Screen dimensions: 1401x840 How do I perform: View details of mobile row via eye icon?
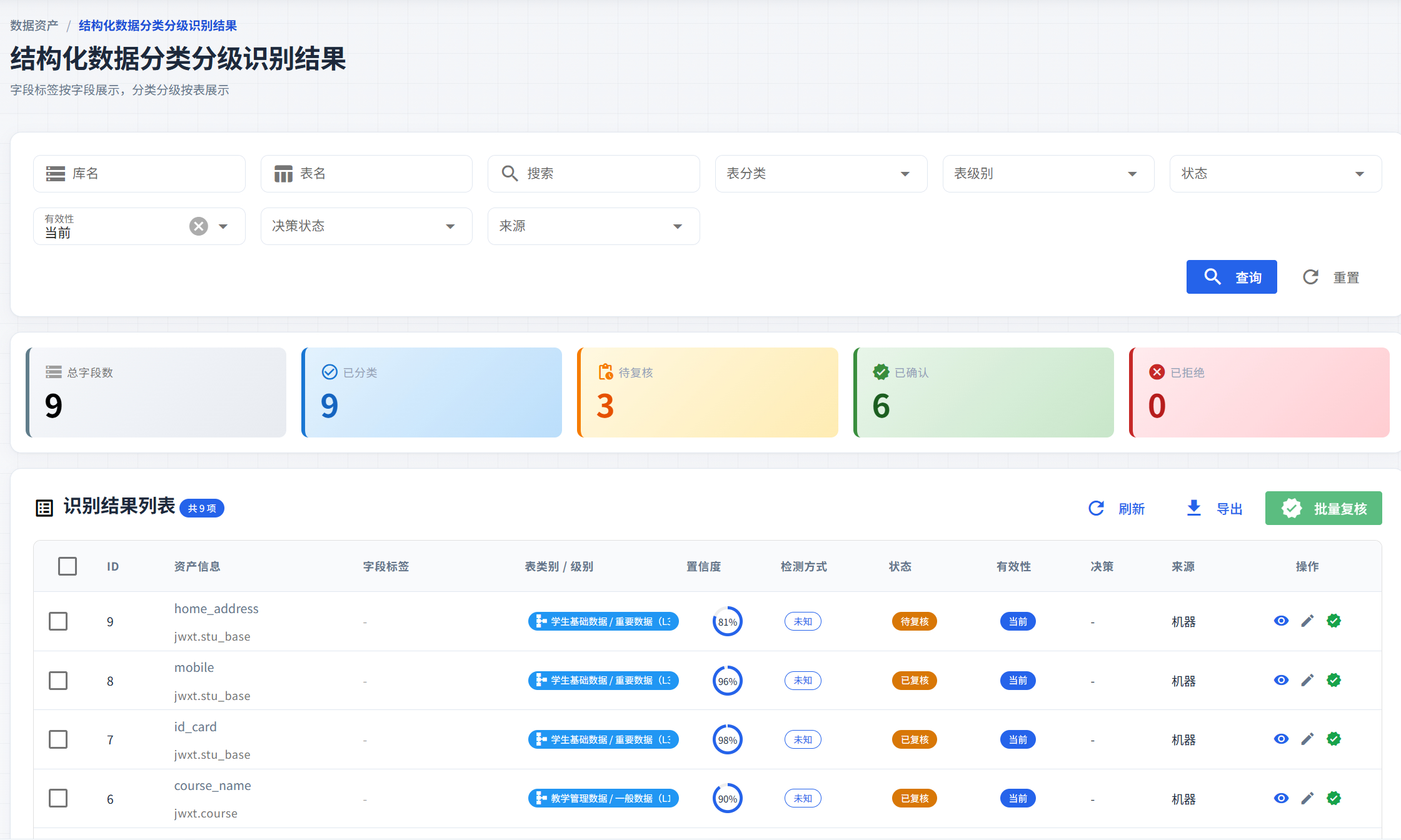coord(1281,680)
